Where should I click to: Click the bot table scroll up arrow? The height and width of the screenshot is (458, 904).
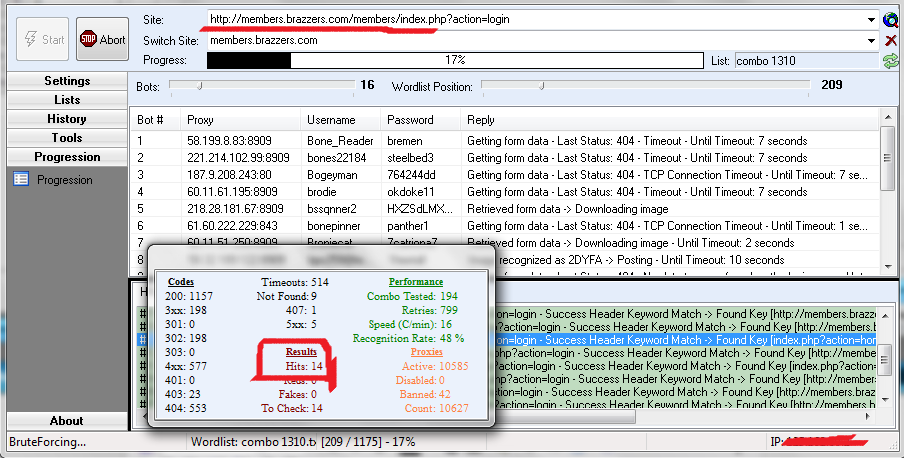[x=887, y=118]
